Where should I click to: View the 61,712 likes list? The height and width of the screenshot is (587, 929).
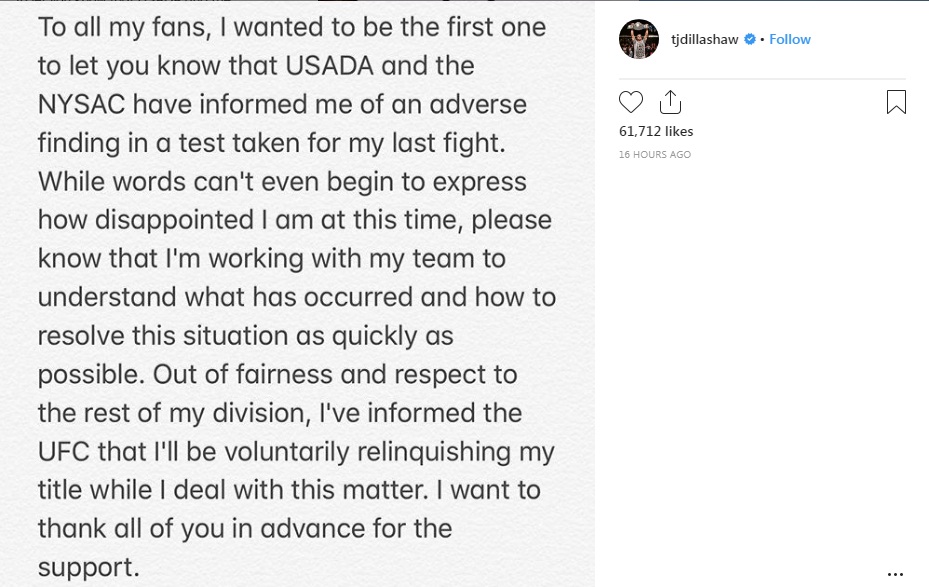tap(656, 131)
